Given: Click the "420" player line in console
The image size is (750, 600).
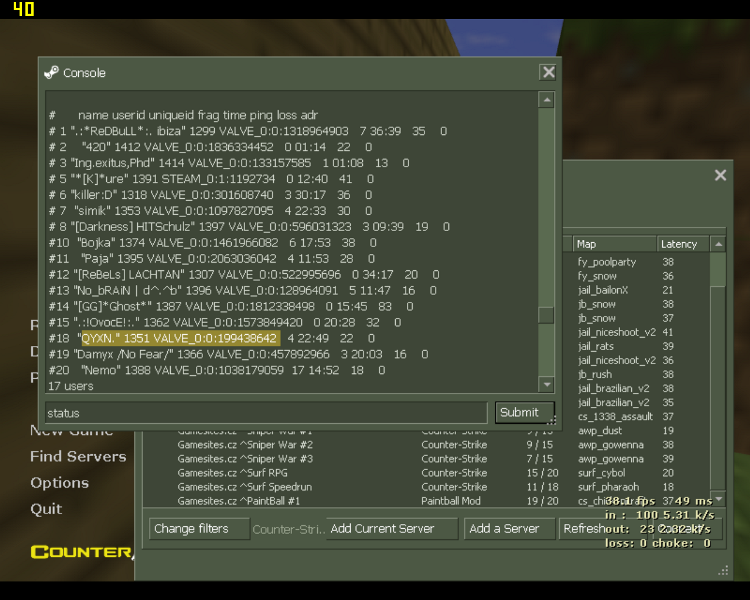Looking at the screenshot, I should [210, 147].
